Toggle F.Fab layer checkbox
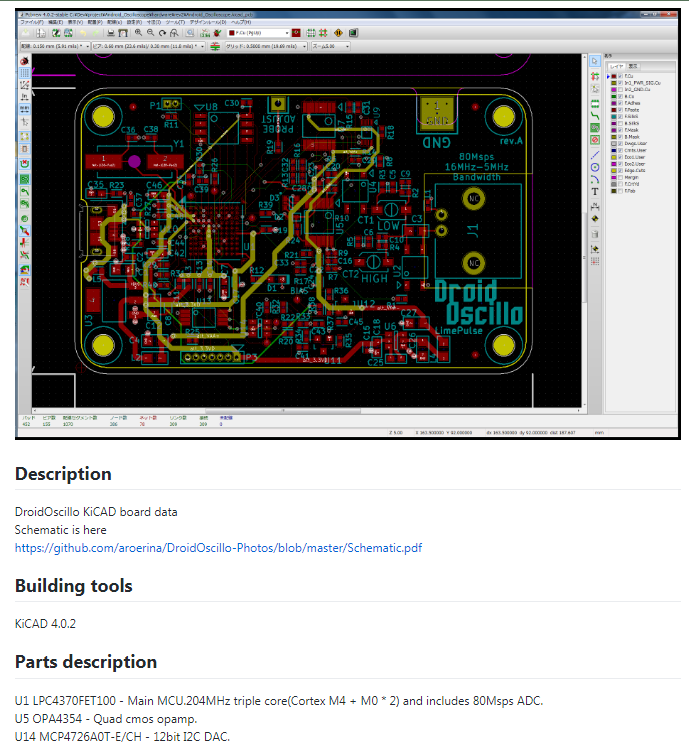The width and height of the screenshot is (689, 750). coord(620,191)
